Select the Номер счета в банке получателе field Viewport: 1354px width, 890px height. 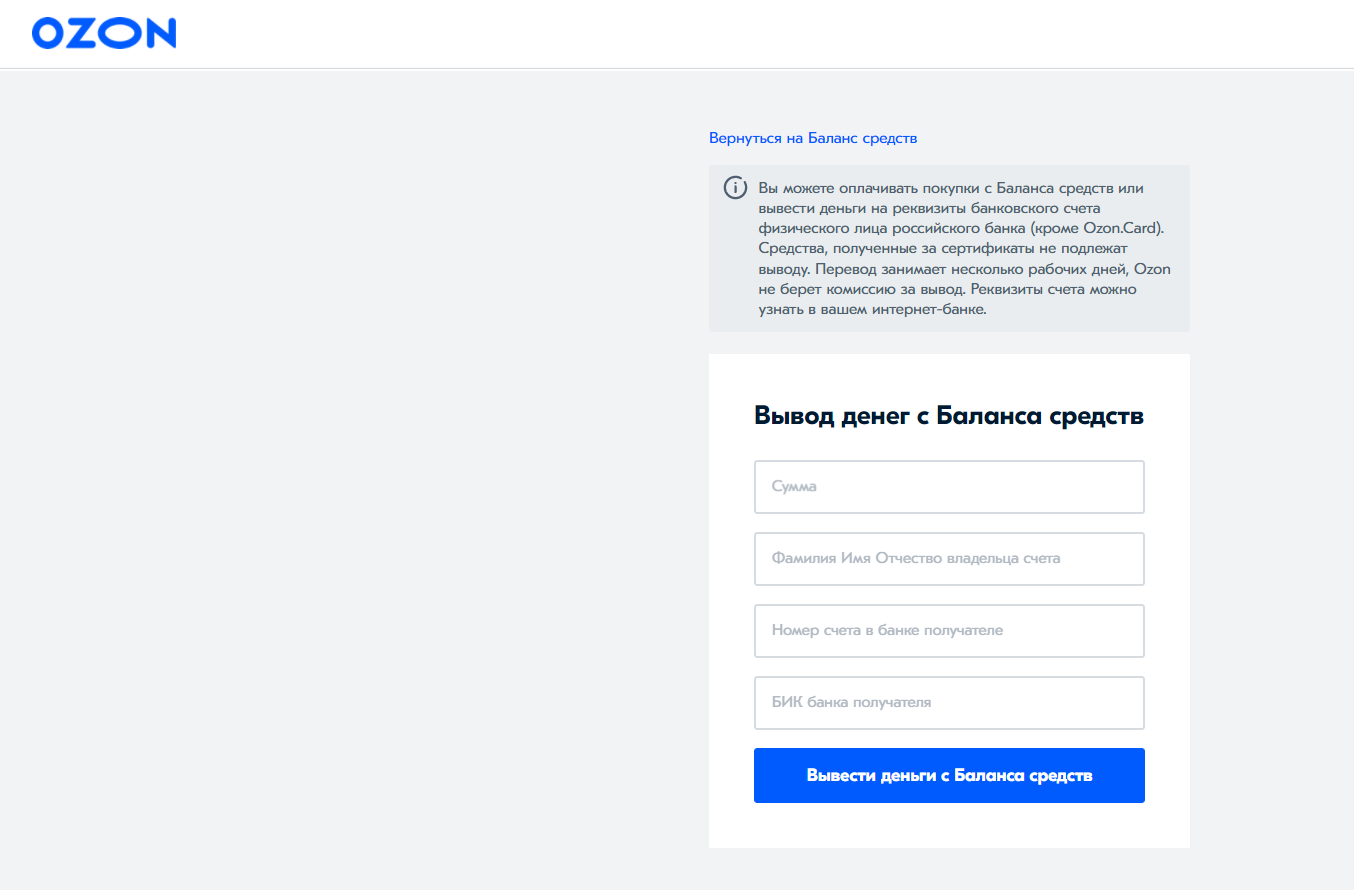[x=949, y=631]
